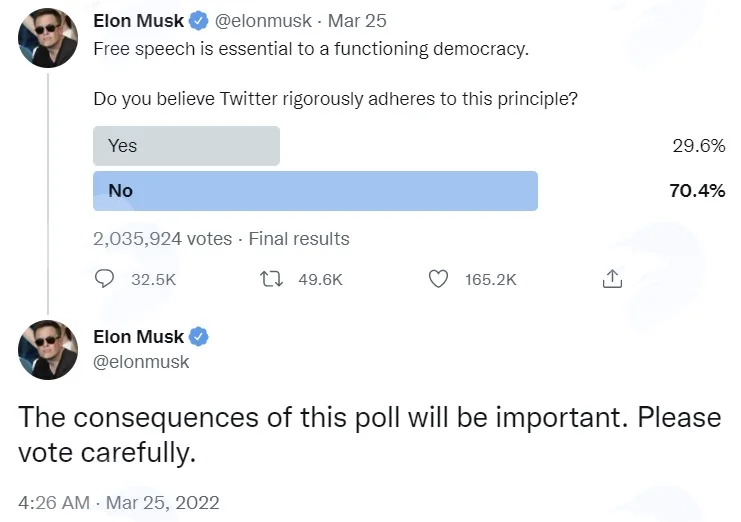The height and width of the screenshot is (522, 741).
Task: Click the retweet arrows icon
Action: click(272, 279)
